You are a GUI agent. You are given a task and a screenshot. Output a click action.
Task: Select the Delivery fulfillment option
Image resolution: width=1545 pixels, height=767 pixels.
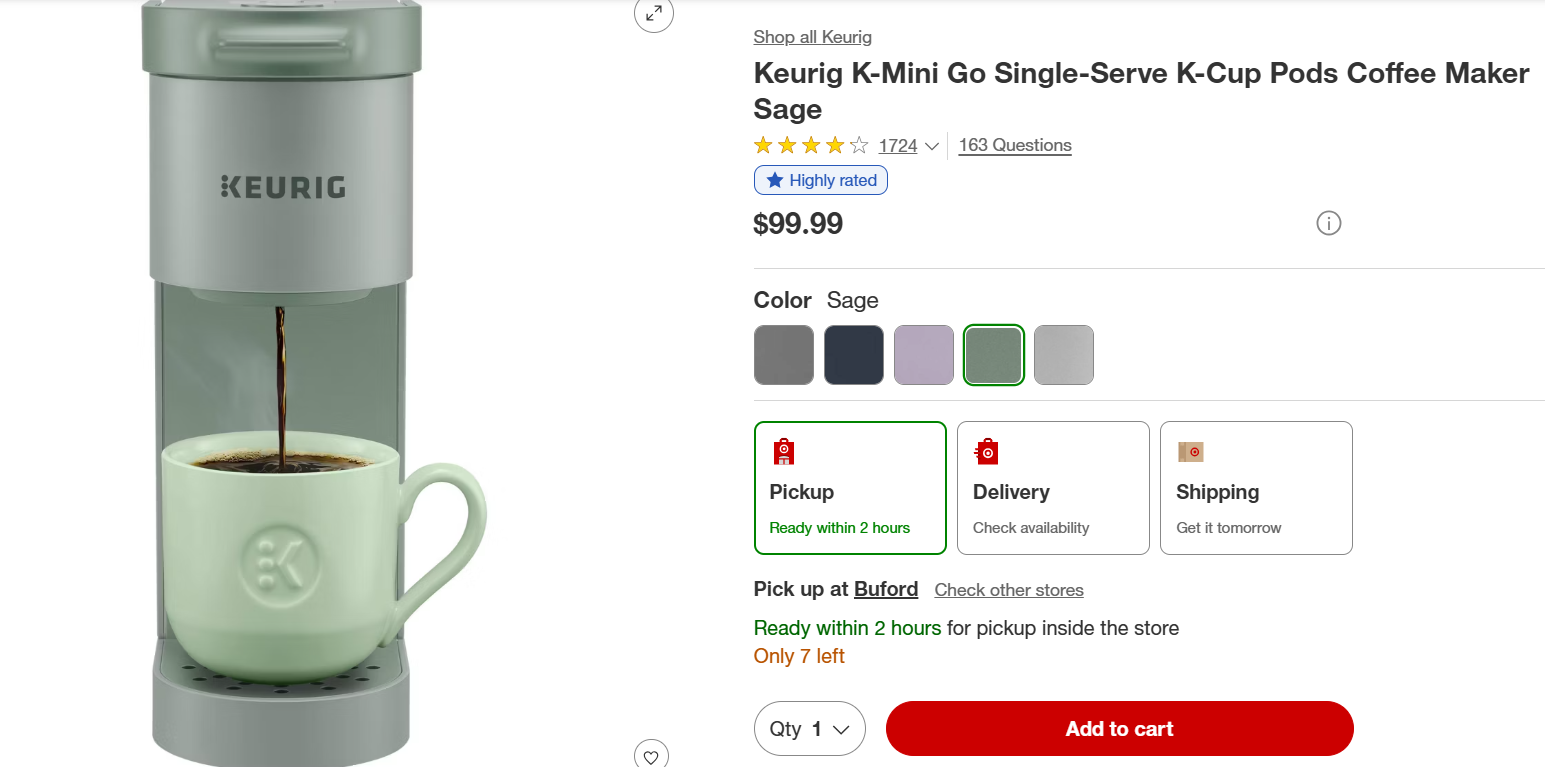(1053, 488)
